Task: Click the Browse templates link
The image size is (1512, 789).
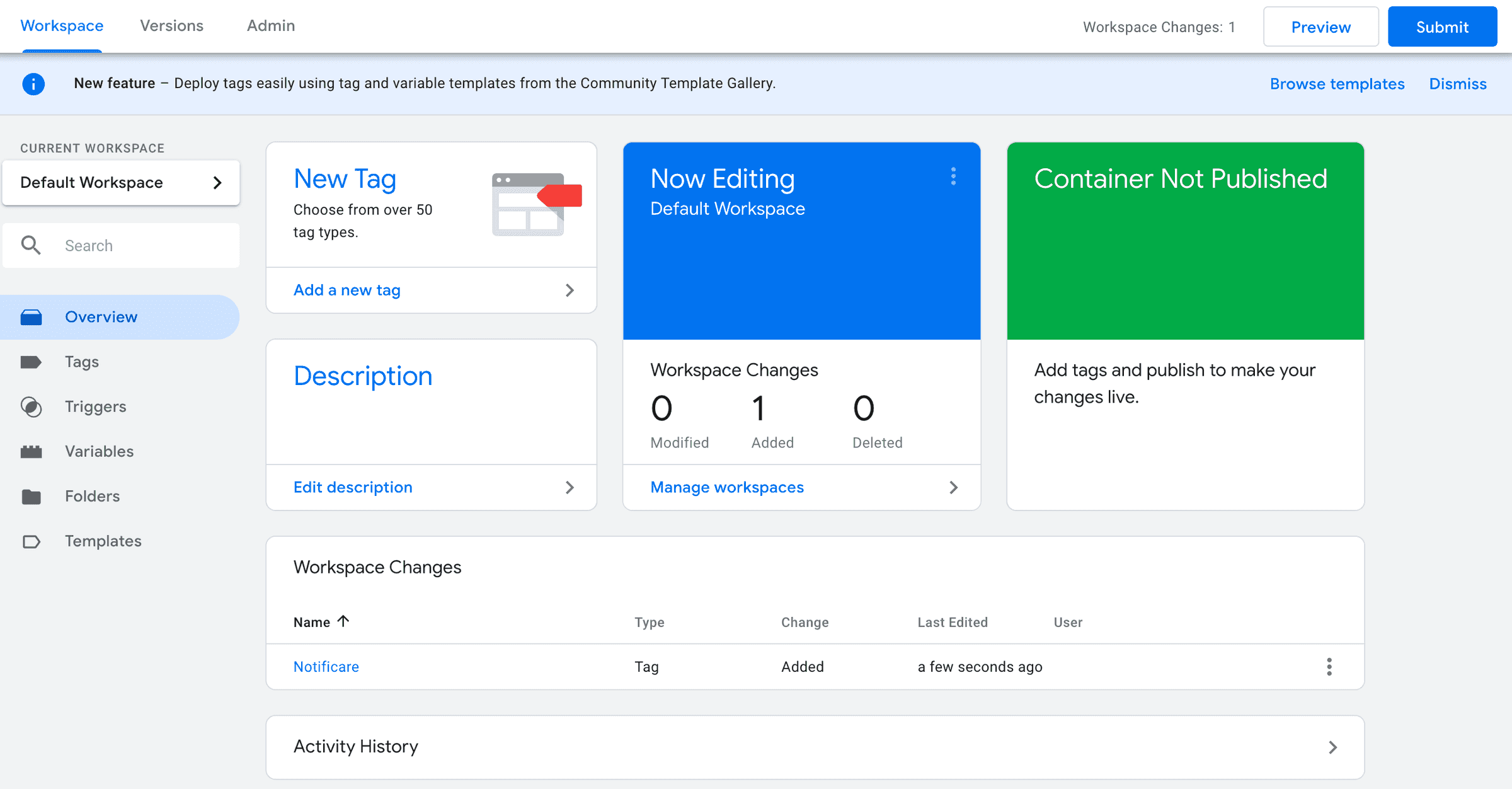Action: [1337, 84]
